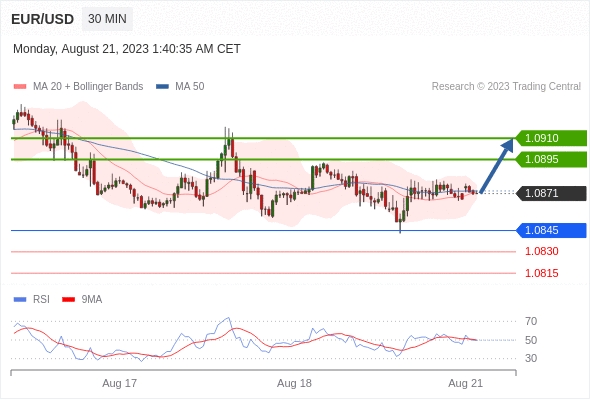Select the 1.0895 resistance price tag
The image size is (590, 400).
click(551, 159)
